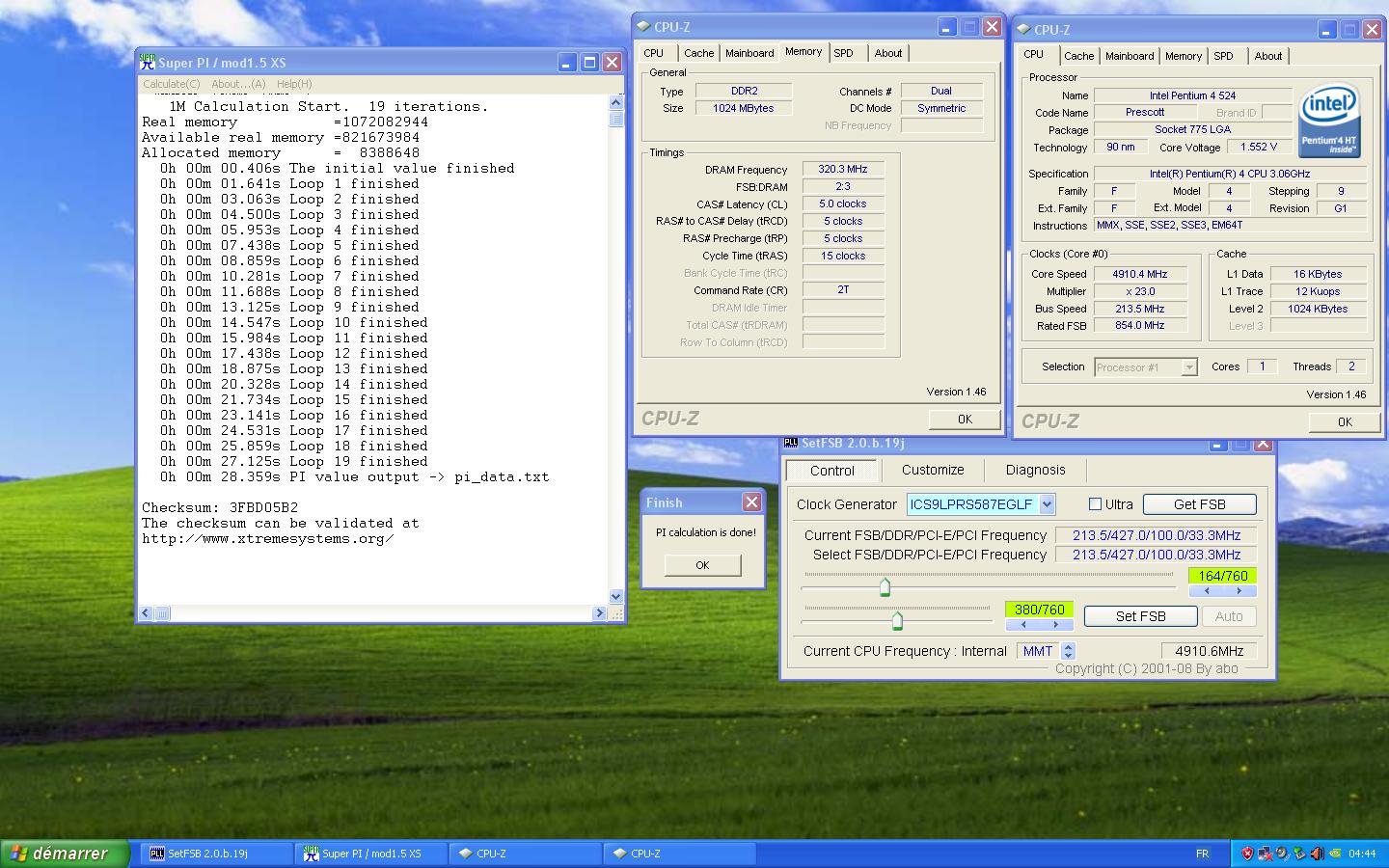The width and height of the screenshot is (1389, 868).
Task: Open Mainboard tab in CPU-Z Memory window
Action: point(749,53)
